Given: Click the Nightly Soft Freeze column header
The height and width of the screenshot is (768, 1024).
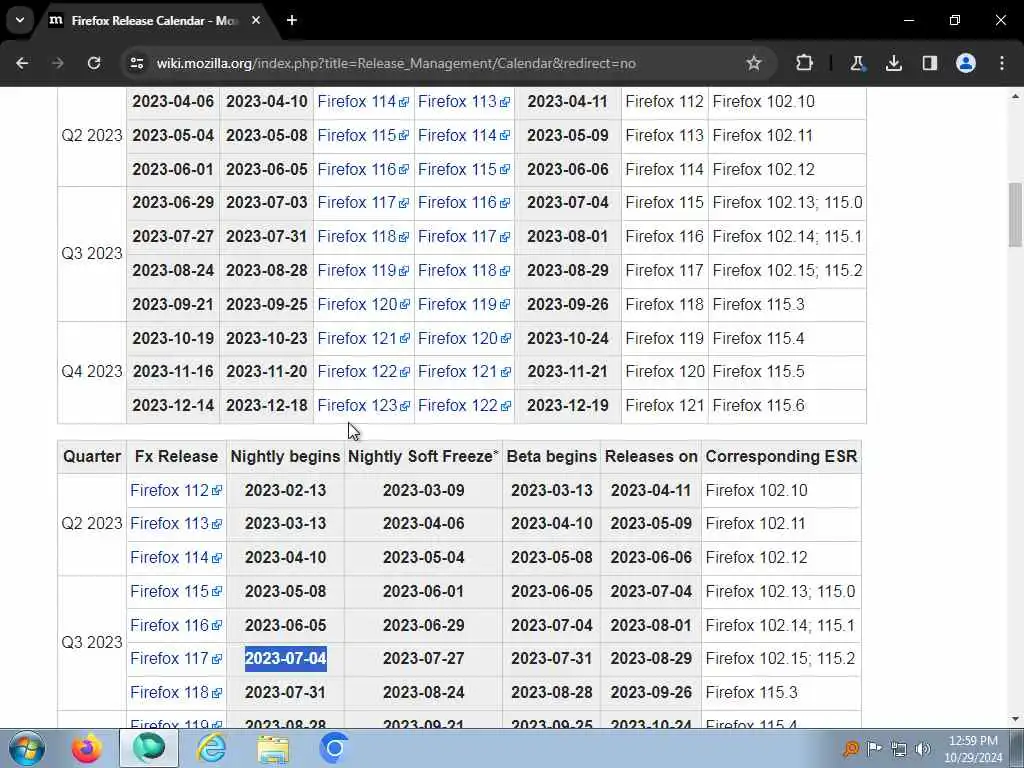Looking at the screenshot, I should pyautogui.click(x=423, y=456).
